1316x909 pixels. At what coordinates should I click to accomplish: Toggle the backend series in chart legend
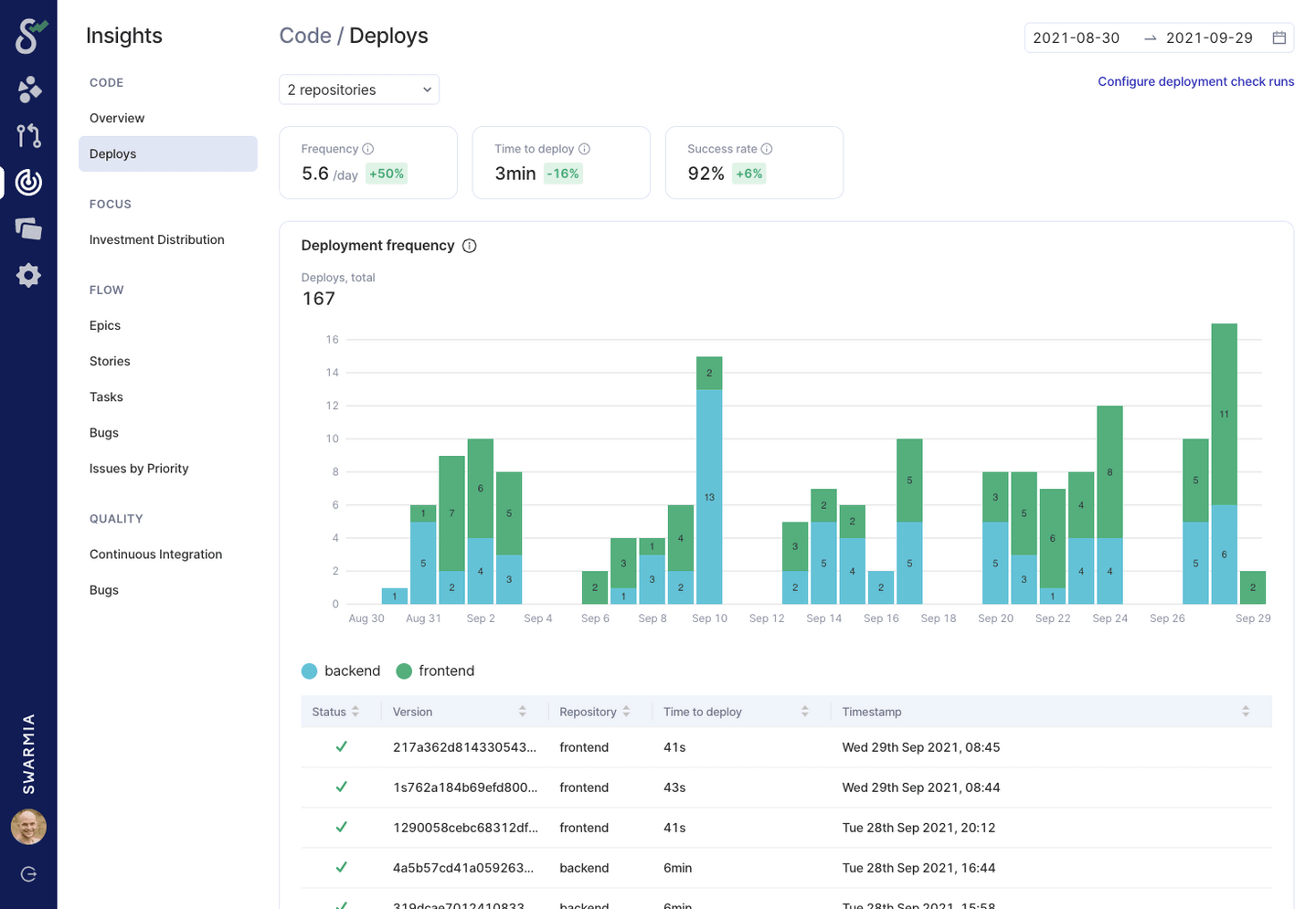[341, 671]
